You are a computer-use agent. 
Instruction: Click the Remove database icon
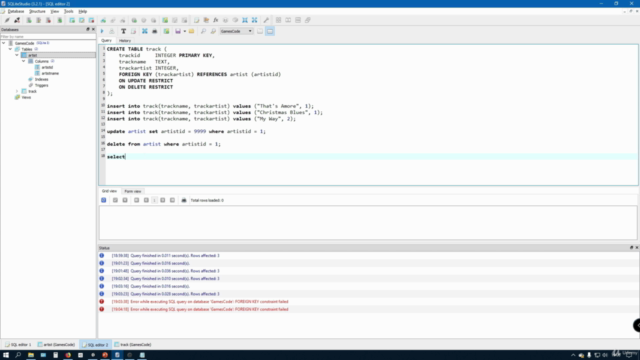[x=48, y=20]
